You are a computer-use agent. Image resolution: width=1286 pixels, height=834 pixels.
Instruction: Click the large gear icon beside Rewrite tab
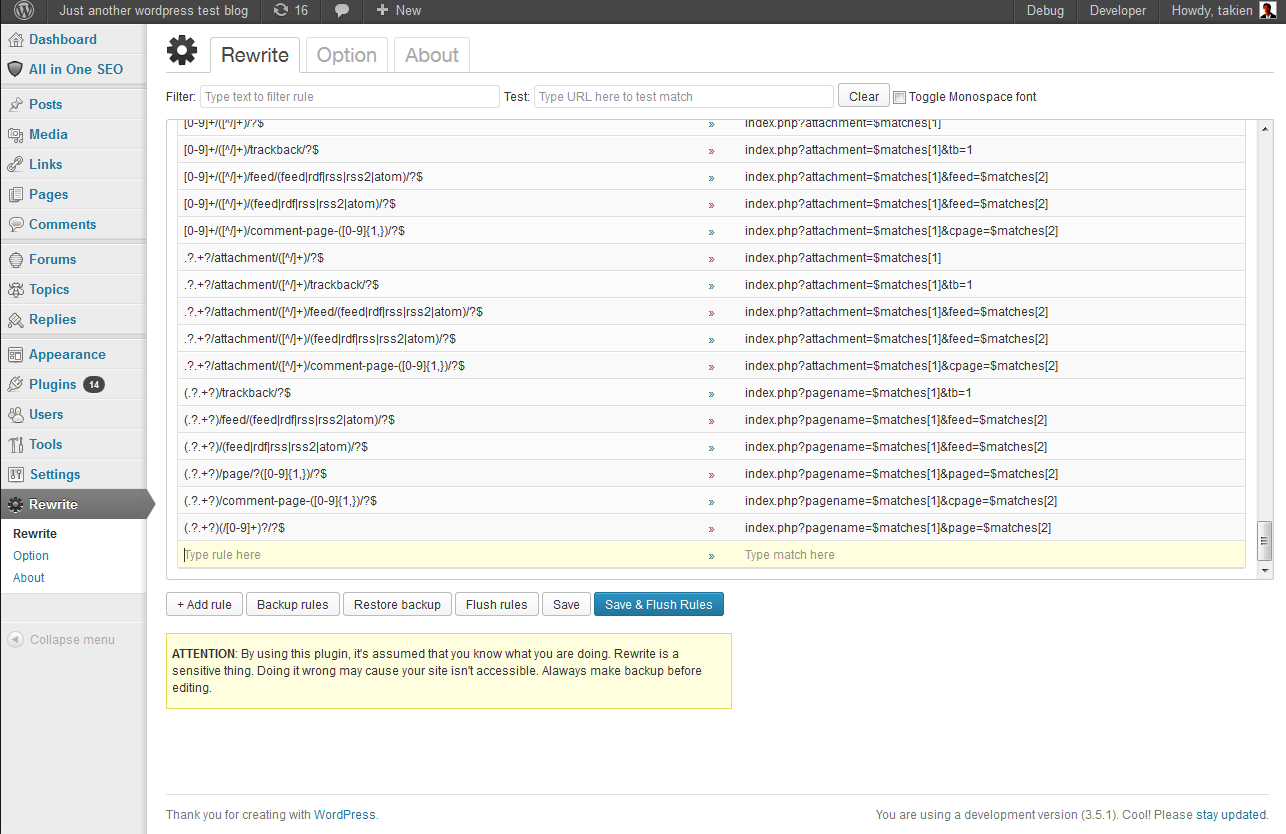click(183, 52)
